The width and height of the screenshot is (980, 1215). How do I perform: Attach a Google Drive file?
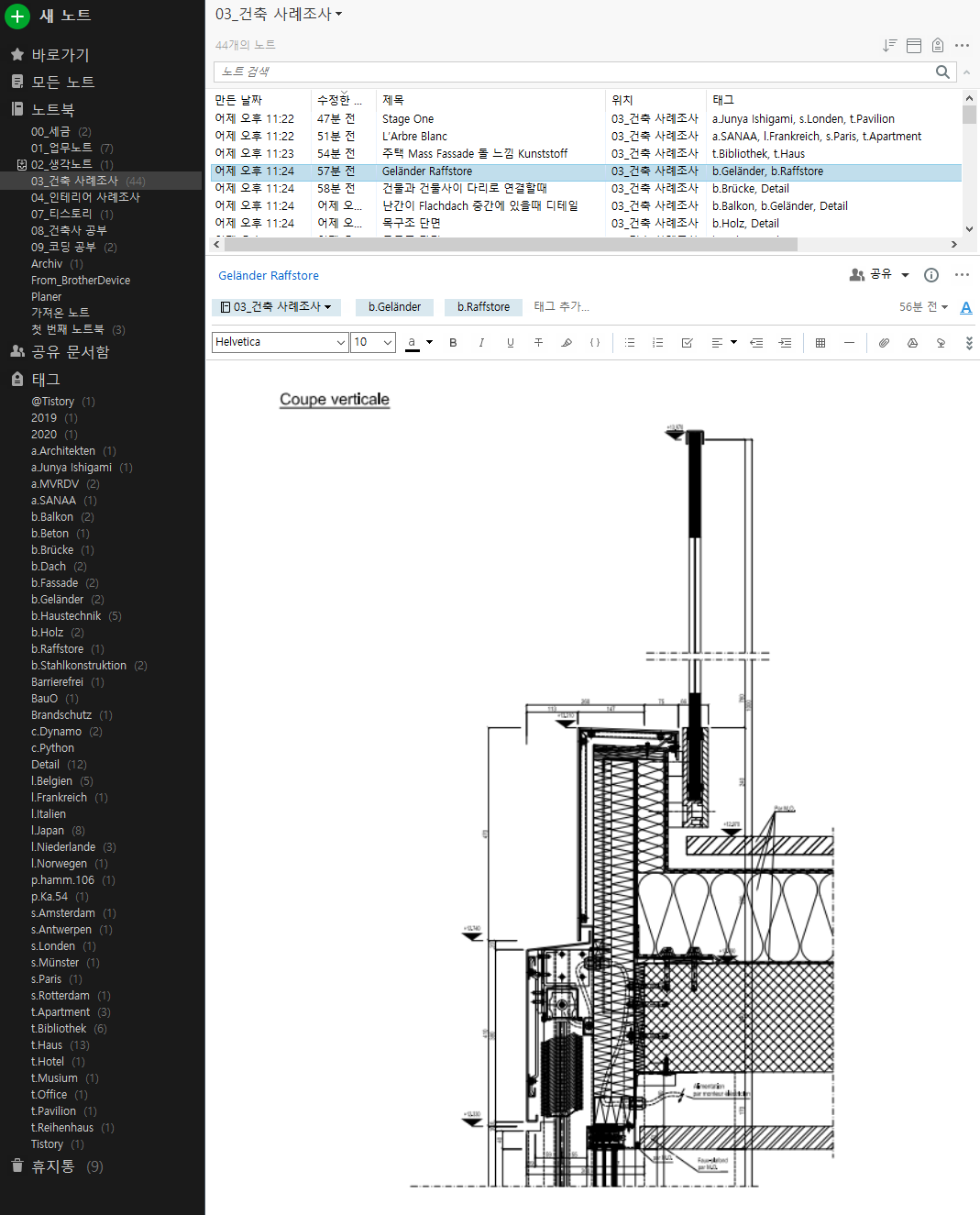(x=912, y=343)
